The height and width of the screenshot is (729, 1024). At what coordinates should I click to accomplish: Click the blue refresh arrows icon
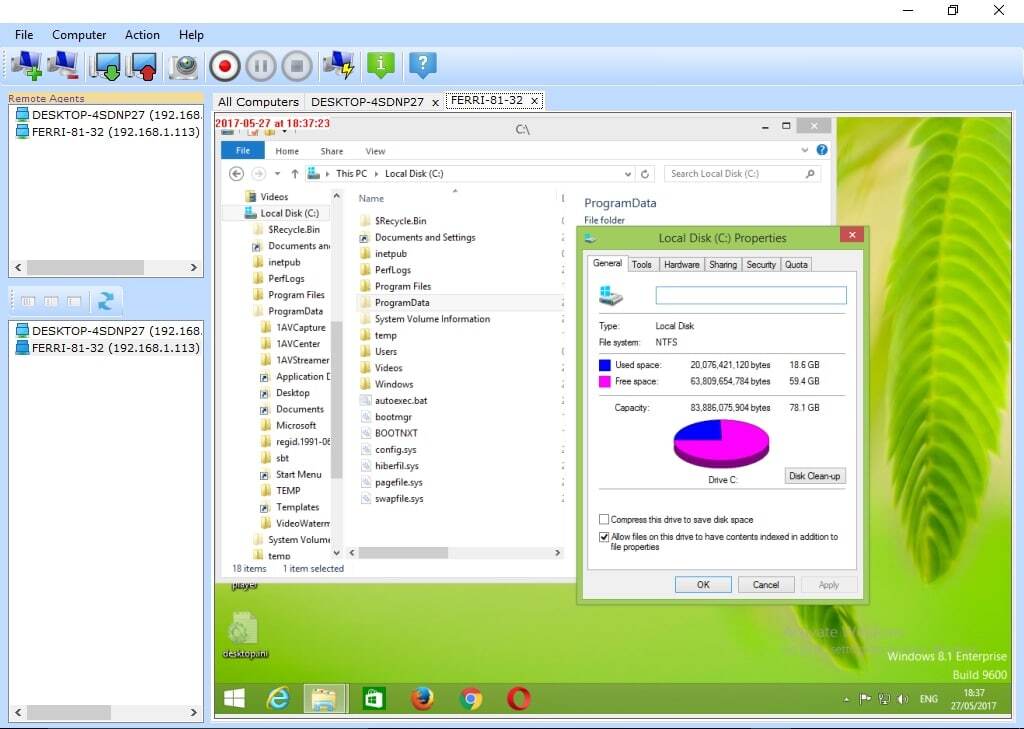pos(104,301)
